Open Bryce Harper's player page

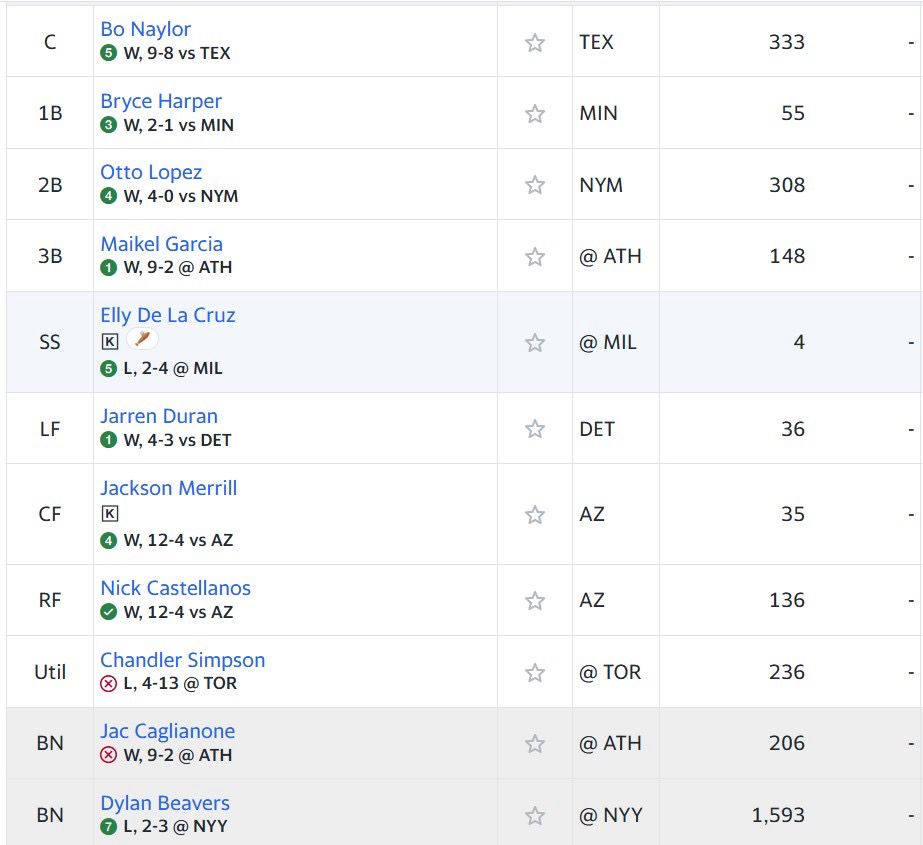(x=161, y=101)
